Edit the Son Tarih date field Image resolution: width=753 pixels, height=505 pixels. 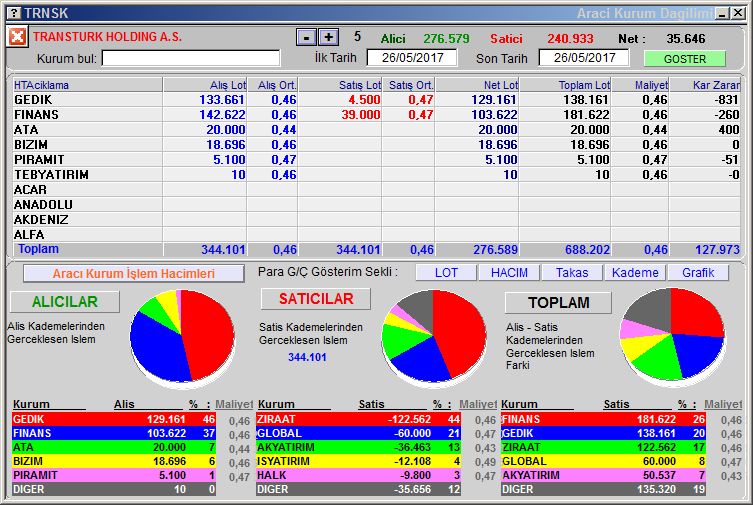584,58
